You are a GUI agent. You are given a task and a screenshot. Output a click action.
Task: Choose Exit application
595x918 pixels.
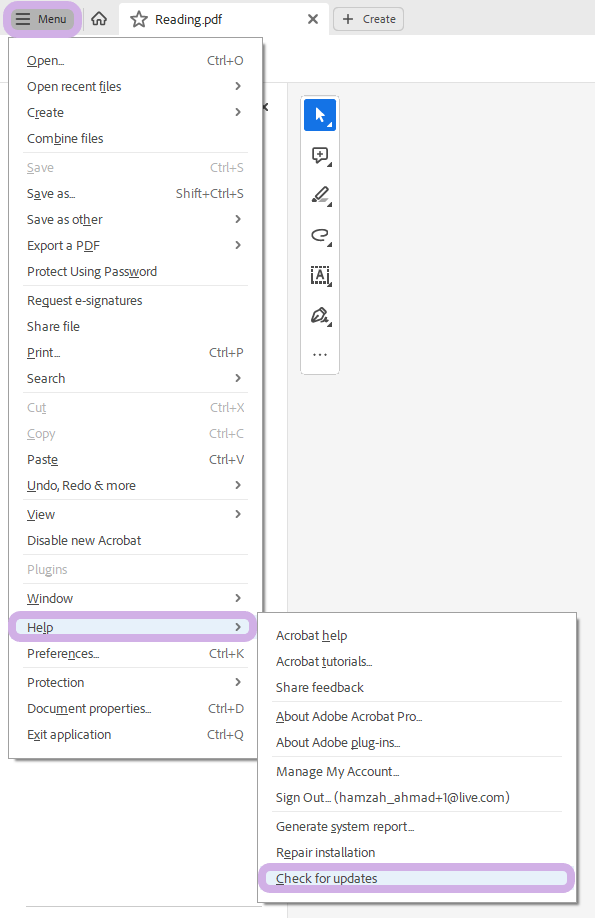click(x=135, y=735)
